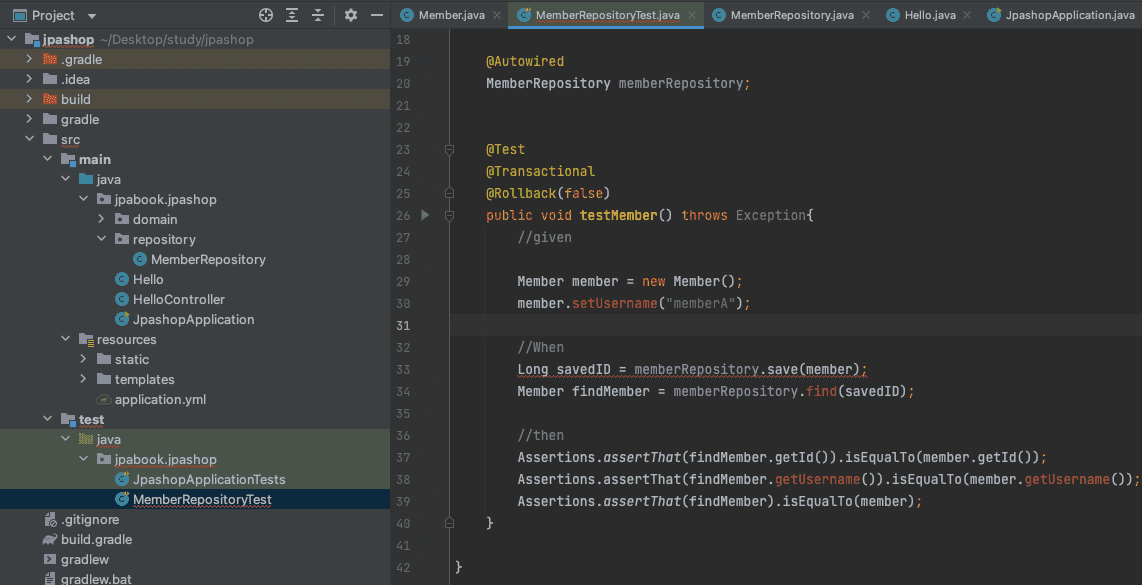Hide the Project tool window

(376, 15)
